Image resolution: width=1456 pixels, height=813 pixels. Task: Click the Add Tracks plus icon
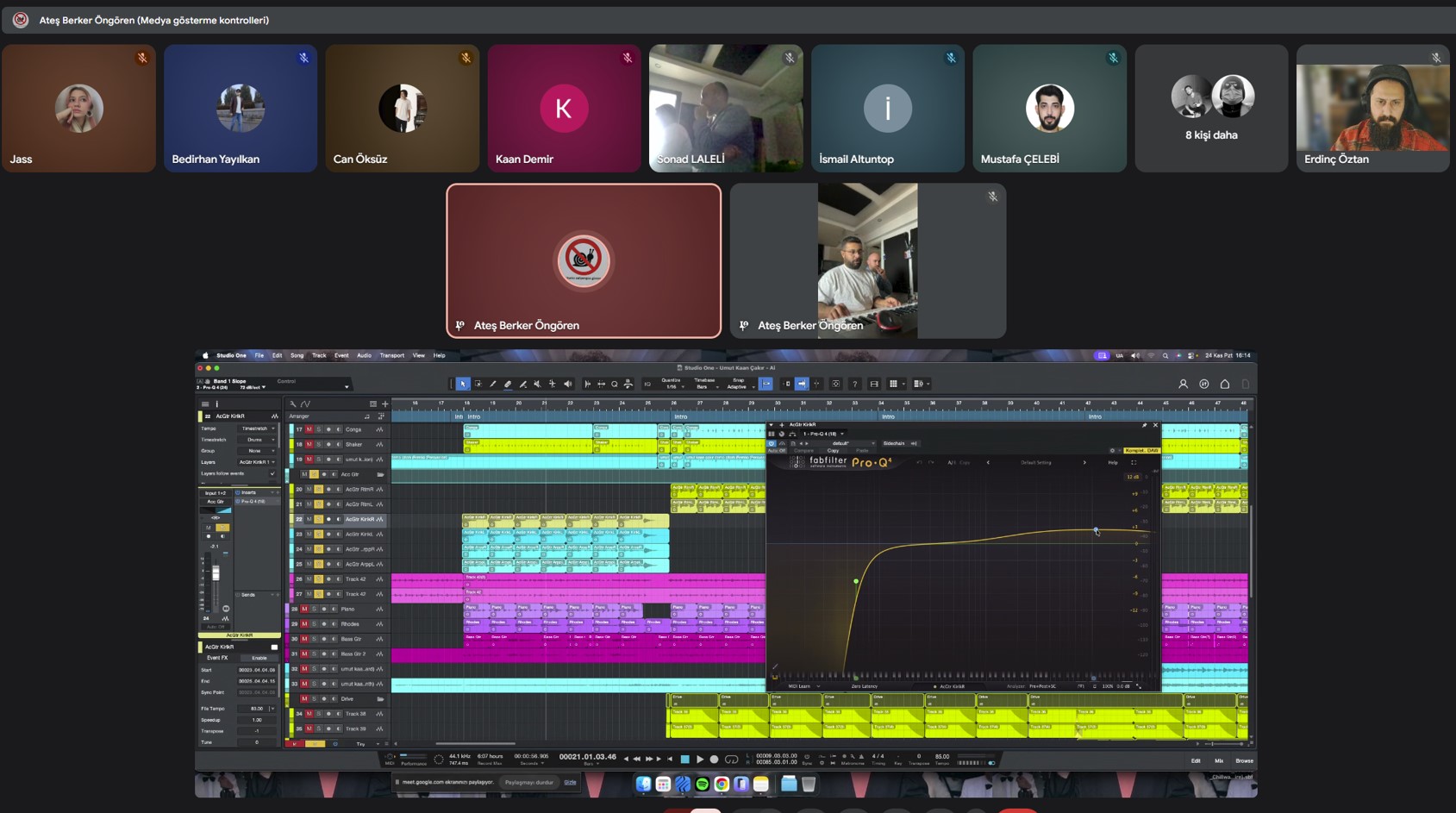[384, 403]
